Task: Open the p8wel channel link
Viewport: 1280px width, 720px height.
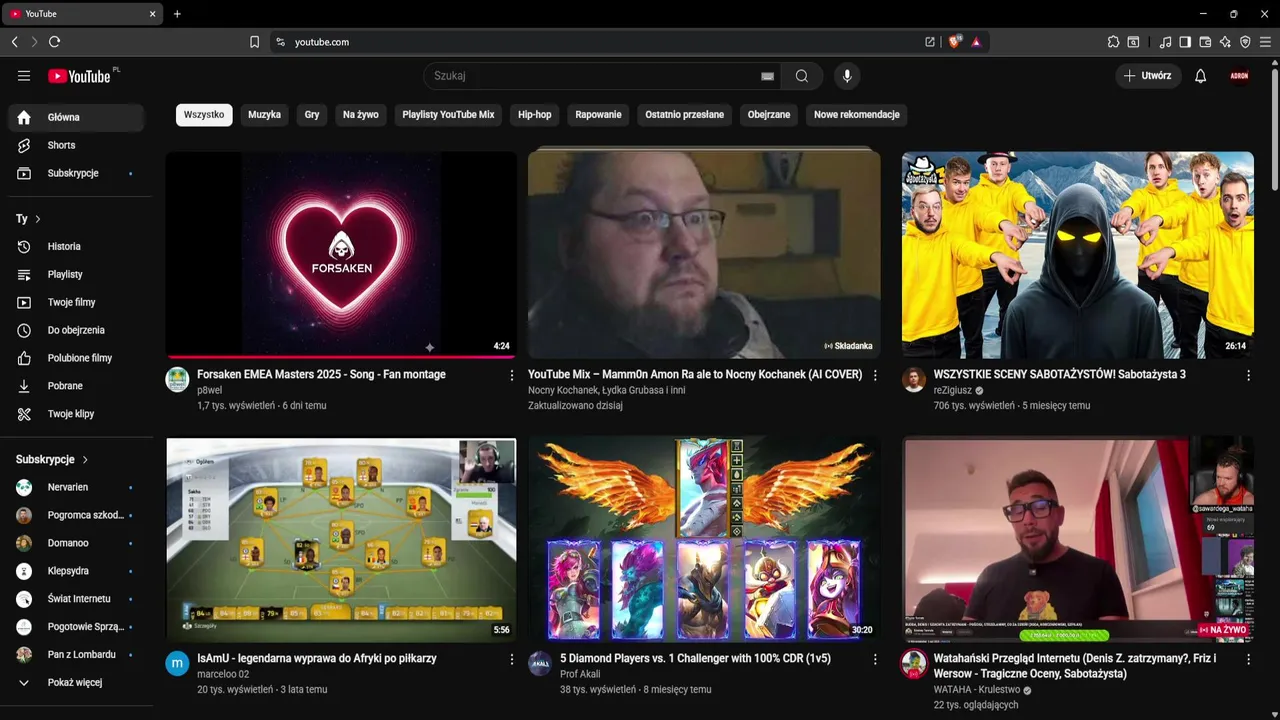Action: pyautogui.click(x=209, y=390)
